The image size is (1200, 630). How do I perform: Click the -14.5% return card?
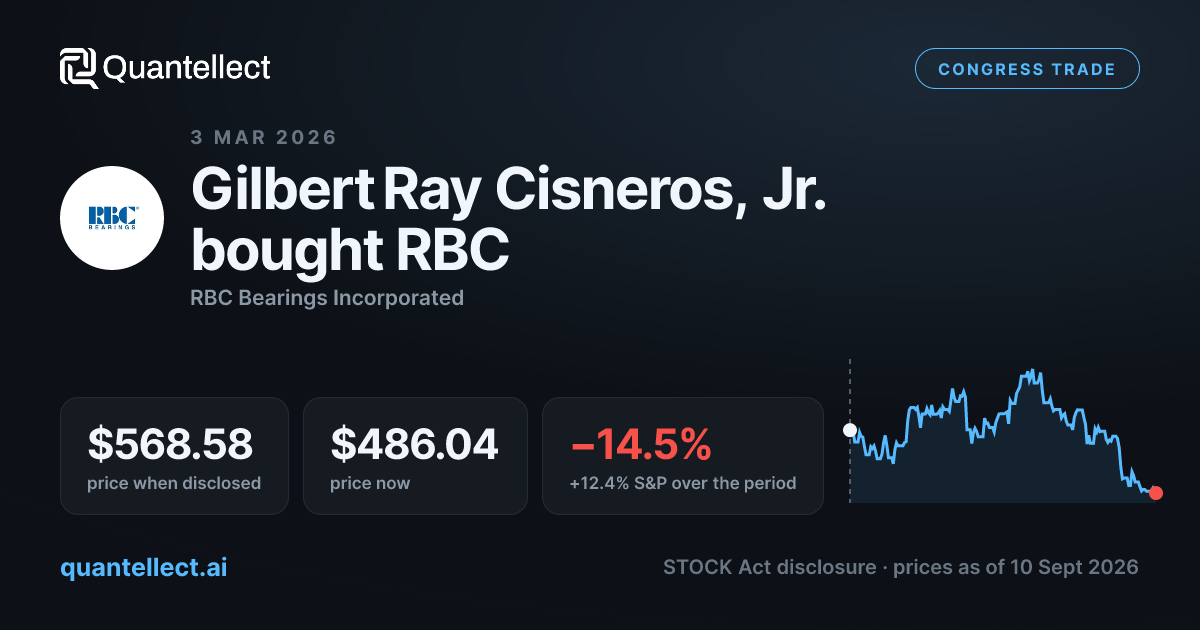tap(683, 456)
